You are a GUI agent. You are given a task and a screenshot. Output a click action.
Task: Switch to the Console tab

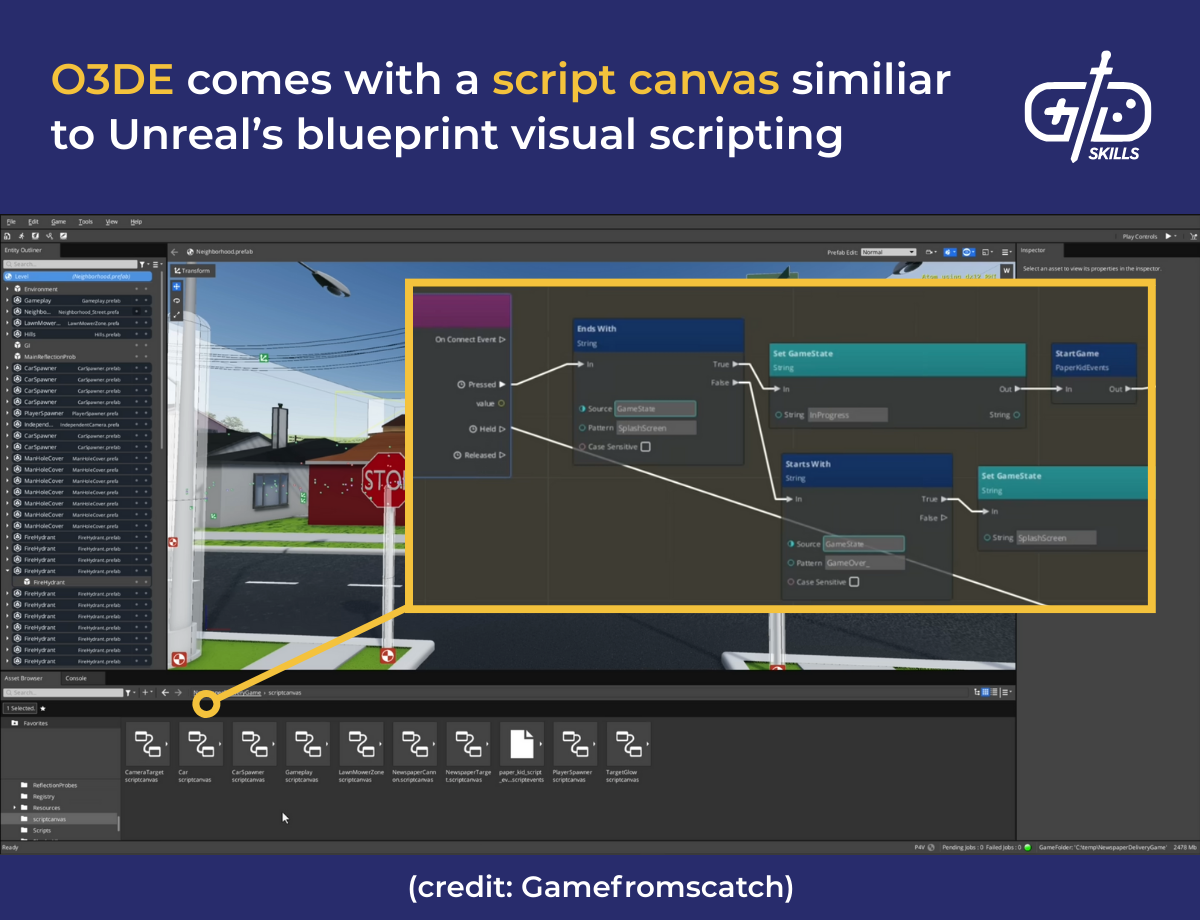pyautogui.click(x=76, y=678)
